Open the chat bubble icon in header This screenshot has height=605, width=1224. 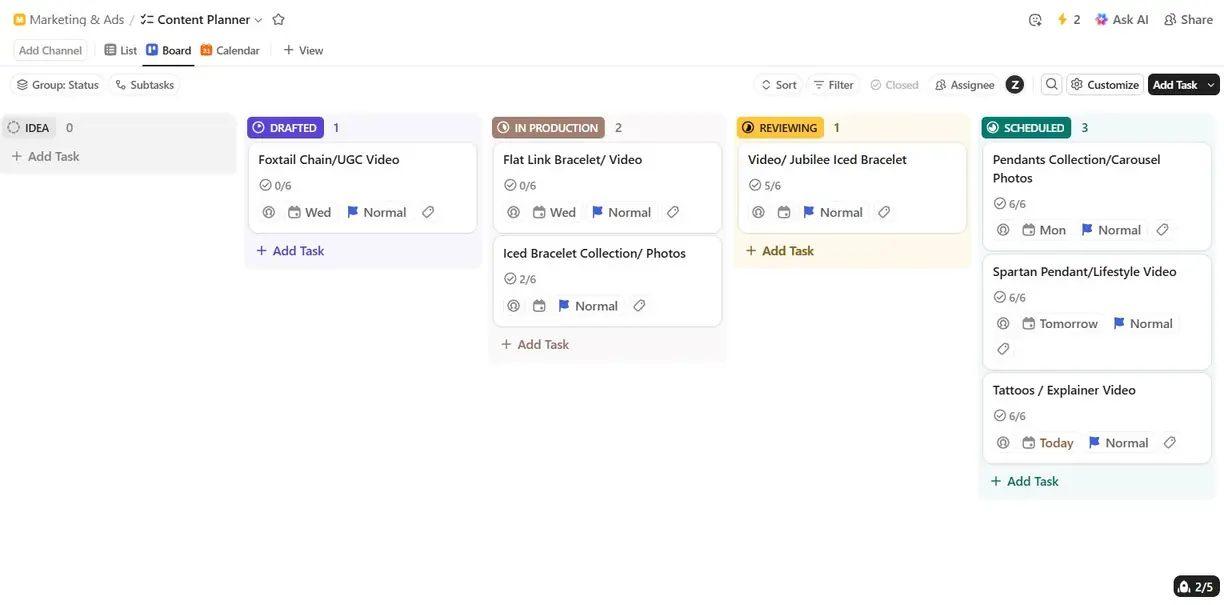[x=1035, y=19]
